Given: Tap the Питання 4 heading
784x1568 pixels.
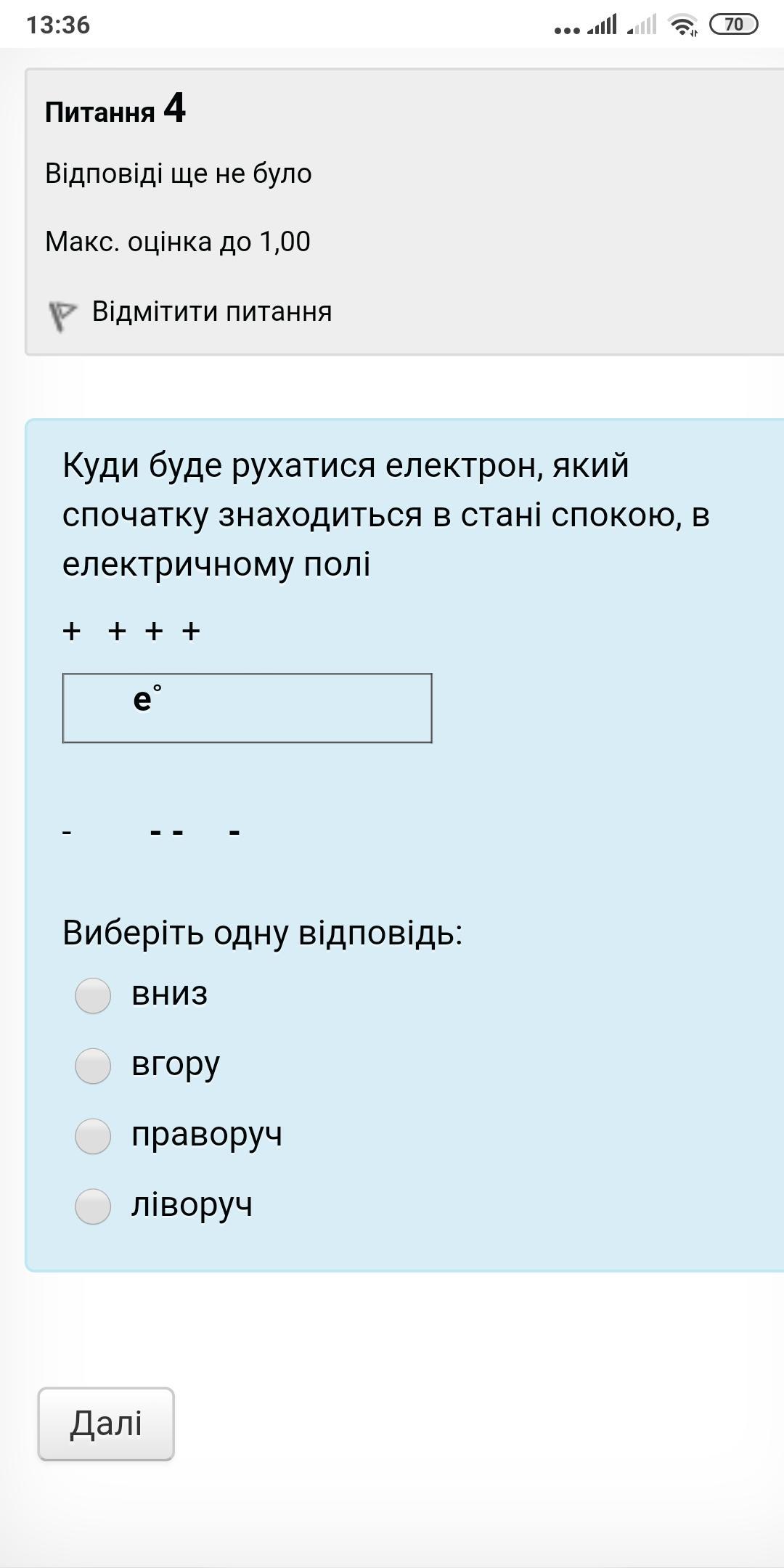Looking at the screenshot, I should (x=115, y=110).
